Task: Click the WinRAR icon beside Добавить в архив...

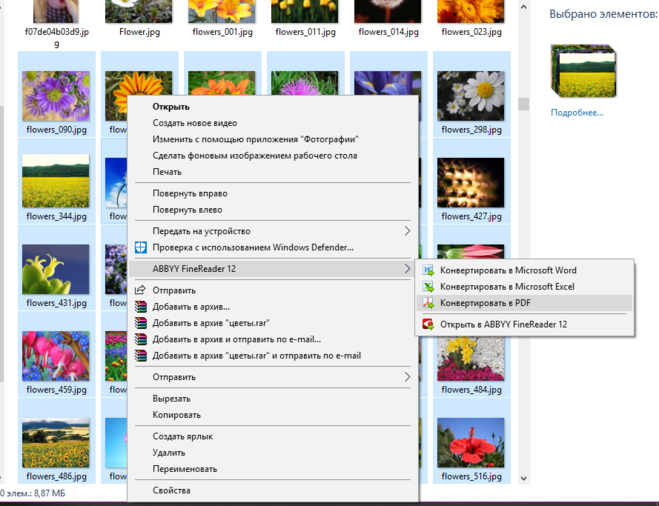Action: pos(141,307)
